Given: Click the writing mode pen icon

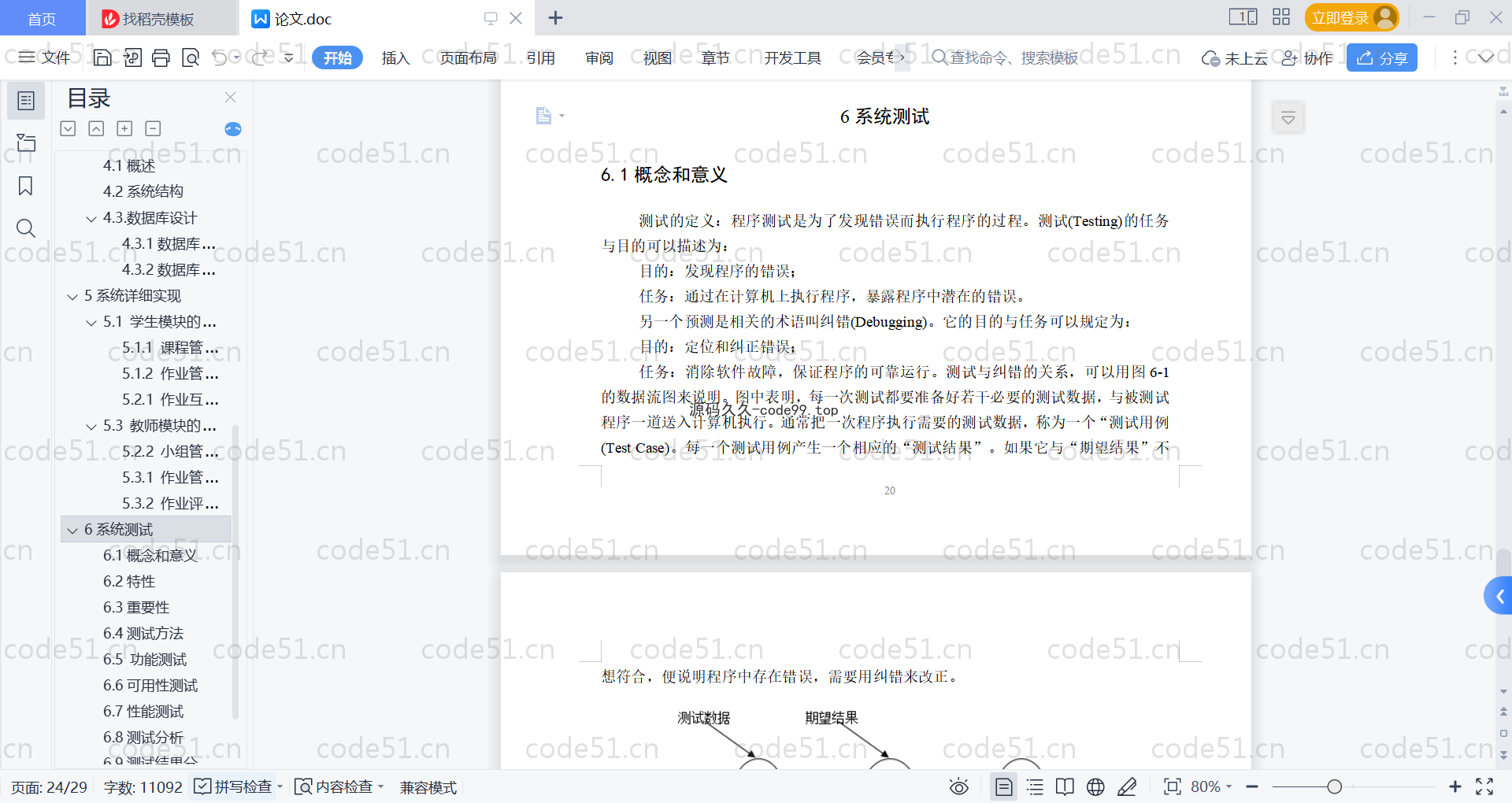Looking at the screenshot, I should [x=1127, y=786].
